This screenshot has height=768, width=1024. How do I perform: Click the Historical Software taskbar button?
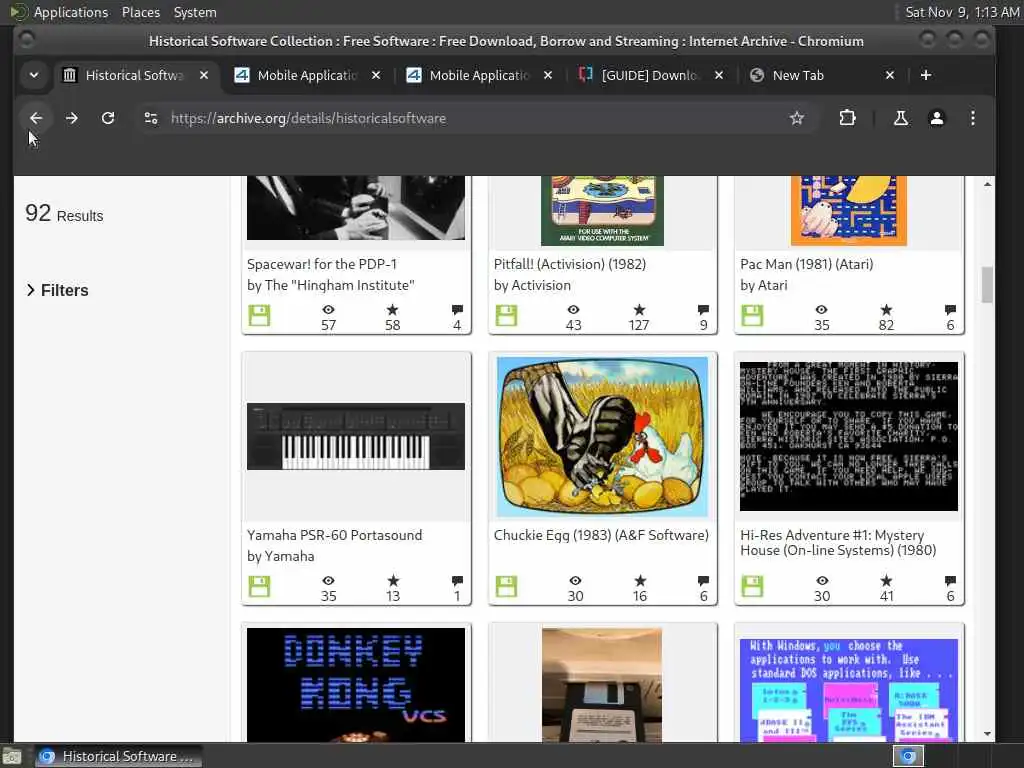[118, 756]
